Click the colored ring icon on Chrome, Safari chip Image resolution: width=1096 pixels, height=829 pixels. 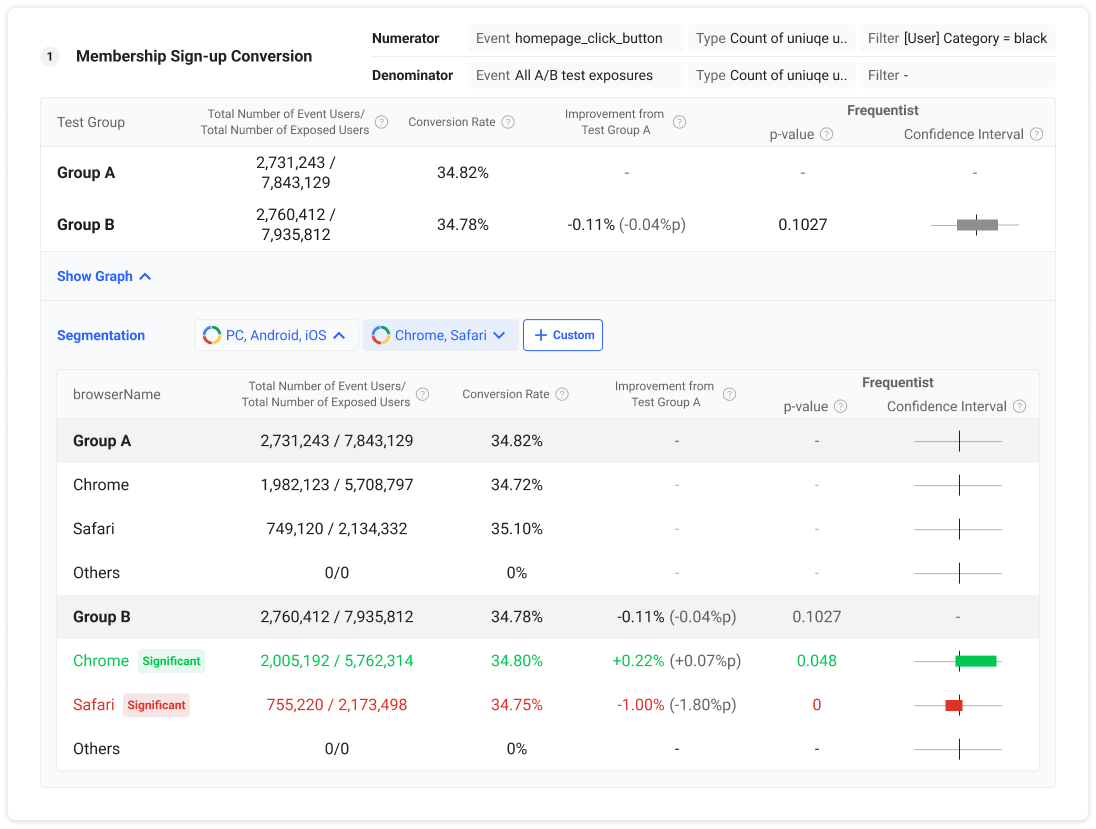381,336
